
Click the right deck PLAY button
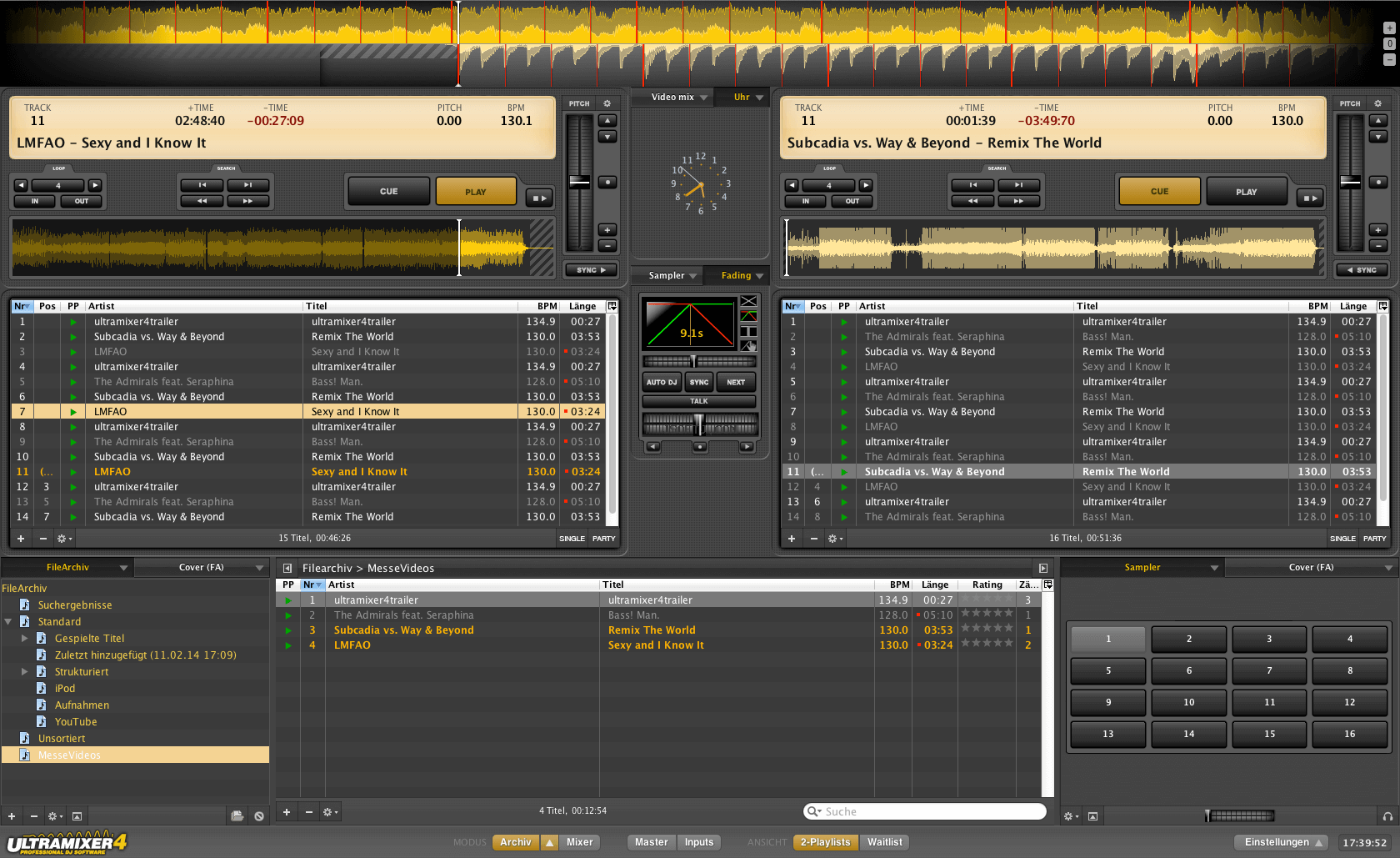click(x=1246, y=191)
